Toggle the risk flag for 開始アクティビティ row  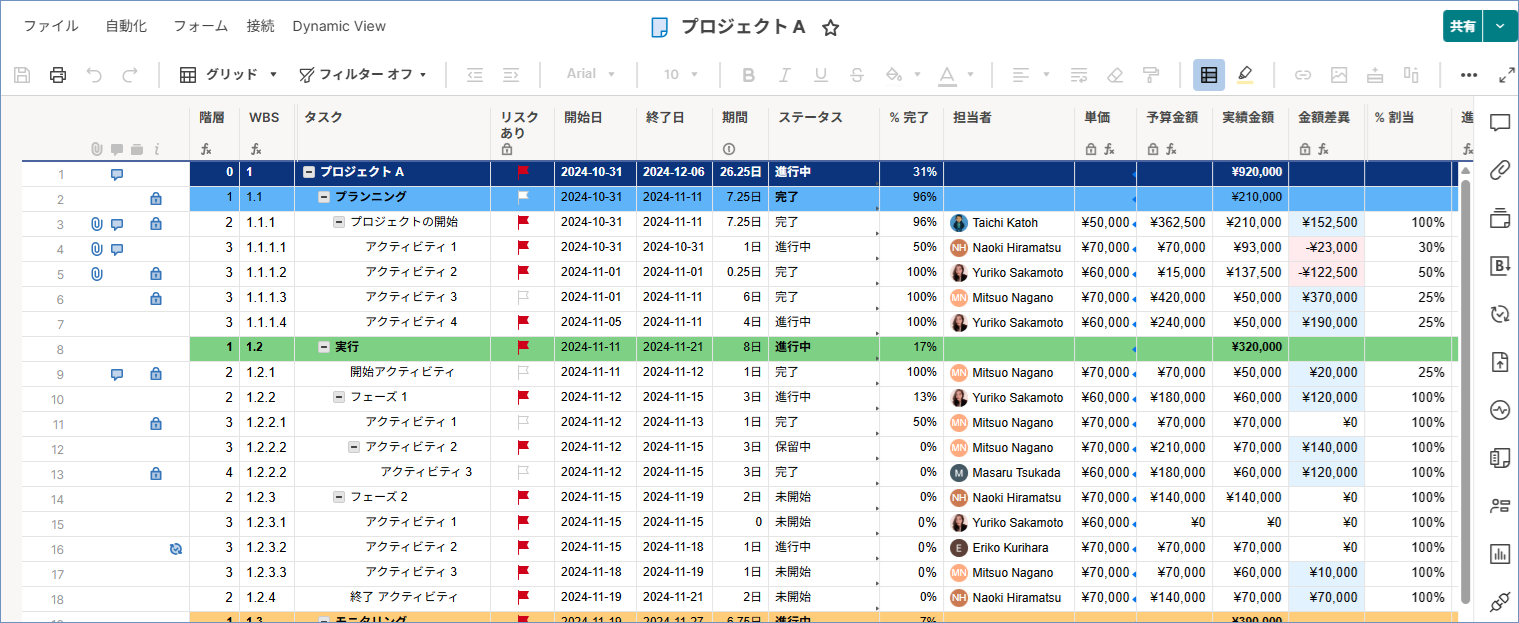522,372
